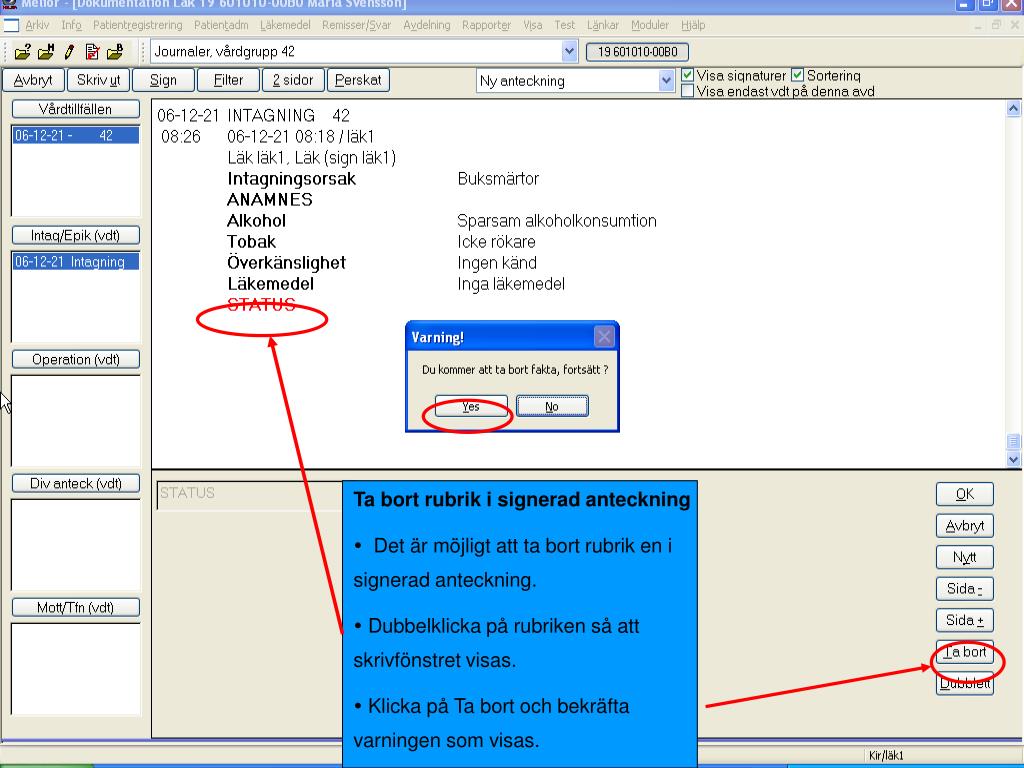Viewport: 1024px width, 768px height.
Task: Click the pencil icon in toolbar
Action: point(69,52)
